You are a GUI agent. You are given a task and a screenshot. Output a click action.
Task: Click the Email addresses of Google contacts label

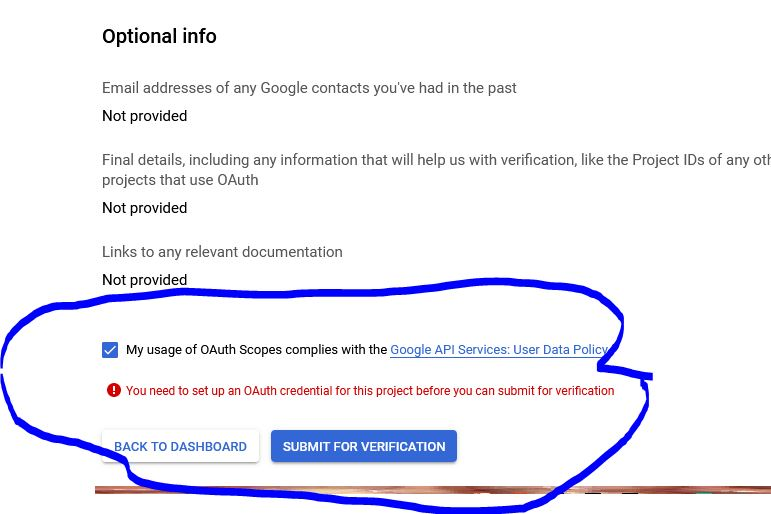coord(309,88)
